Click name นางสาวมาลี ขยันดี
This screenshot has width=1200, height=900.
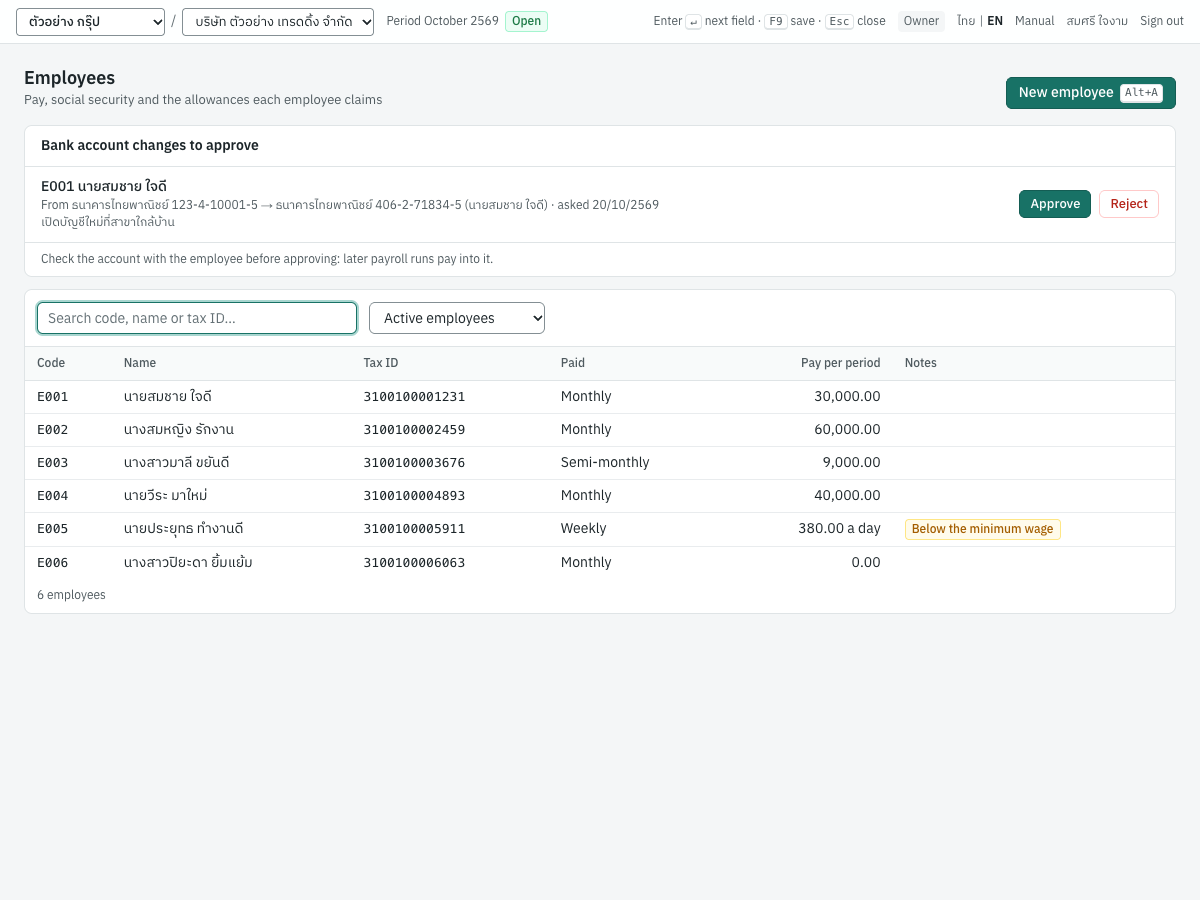[x=177, y=463]
